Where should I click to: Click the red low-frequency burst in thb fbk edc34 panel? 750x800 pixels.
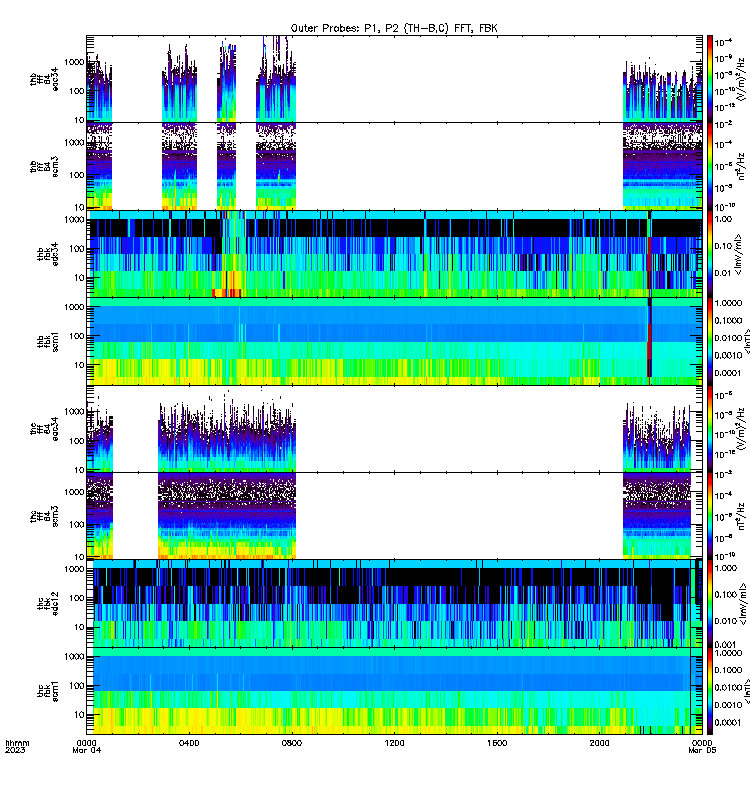[x=228, y=292]
